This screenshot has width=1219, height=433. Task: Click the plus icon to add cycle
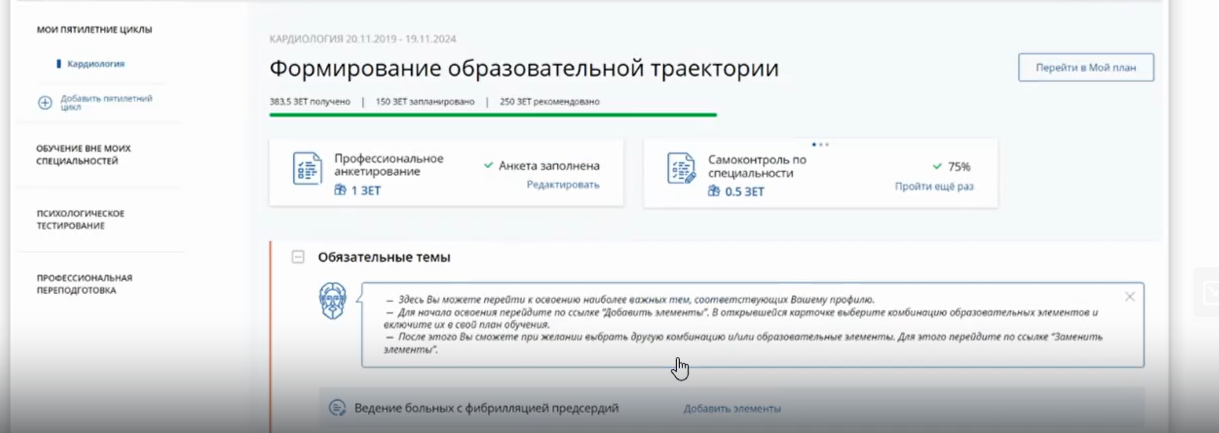(45, 103)
